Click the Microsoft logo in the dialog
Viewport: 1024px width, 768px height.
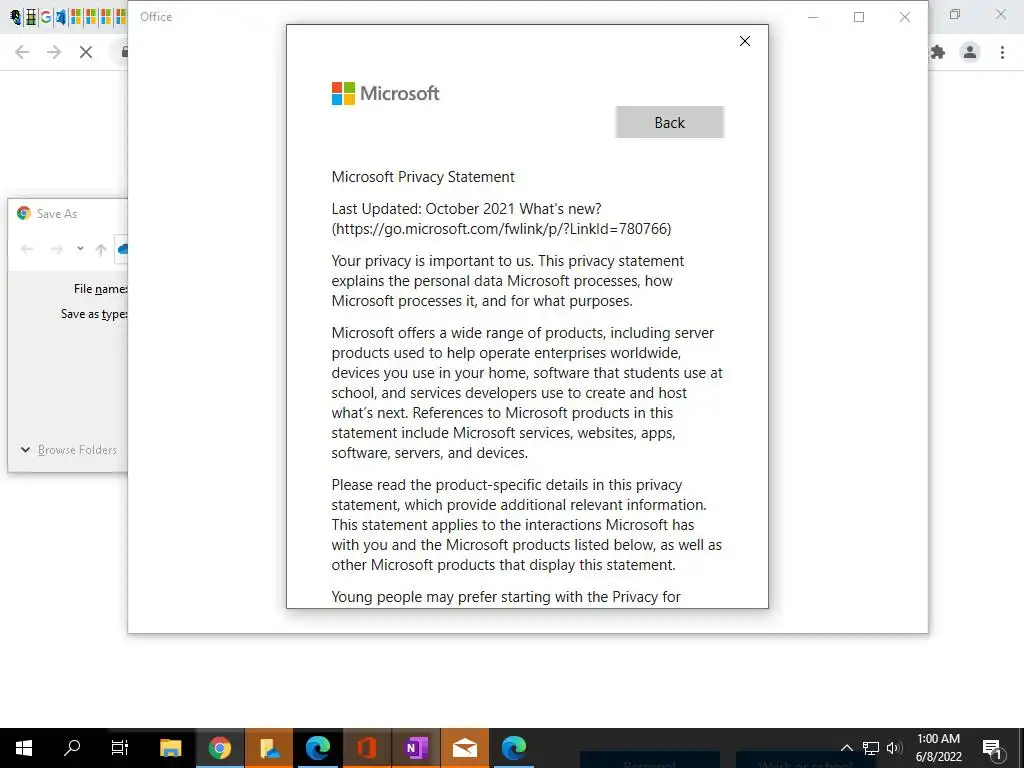[385, 93]
